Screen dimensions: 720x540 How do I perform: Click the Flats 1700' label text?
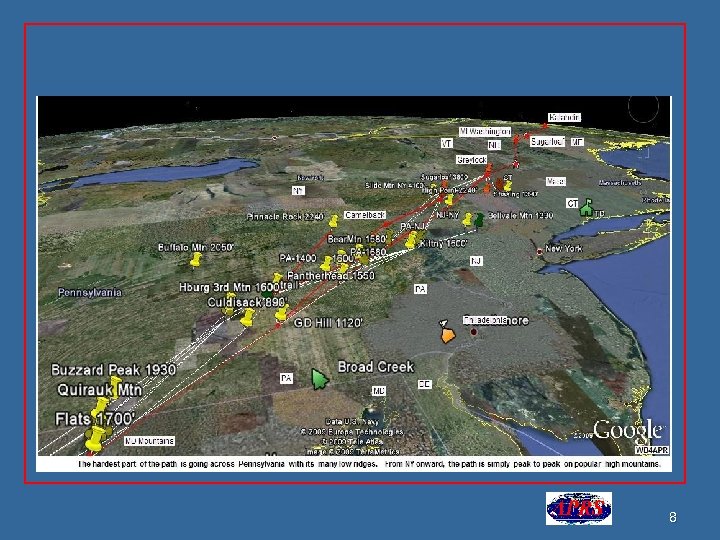click(95, 419)
